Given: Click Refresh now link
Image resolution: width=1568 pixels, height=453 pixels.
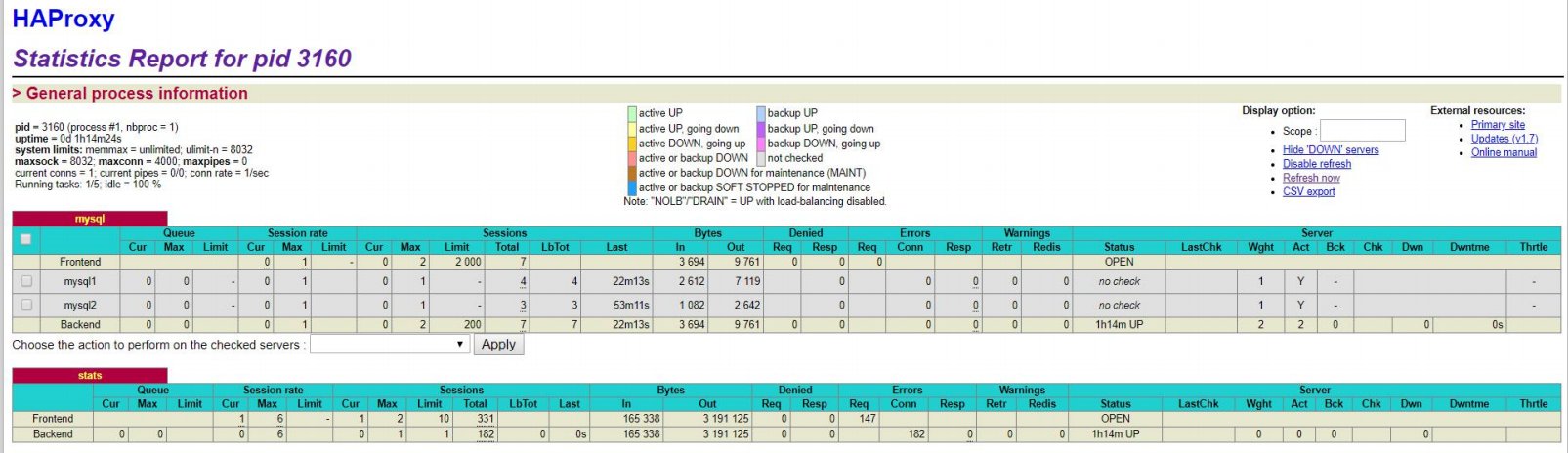Looking at the screenshot, I should coord(1311,178).
